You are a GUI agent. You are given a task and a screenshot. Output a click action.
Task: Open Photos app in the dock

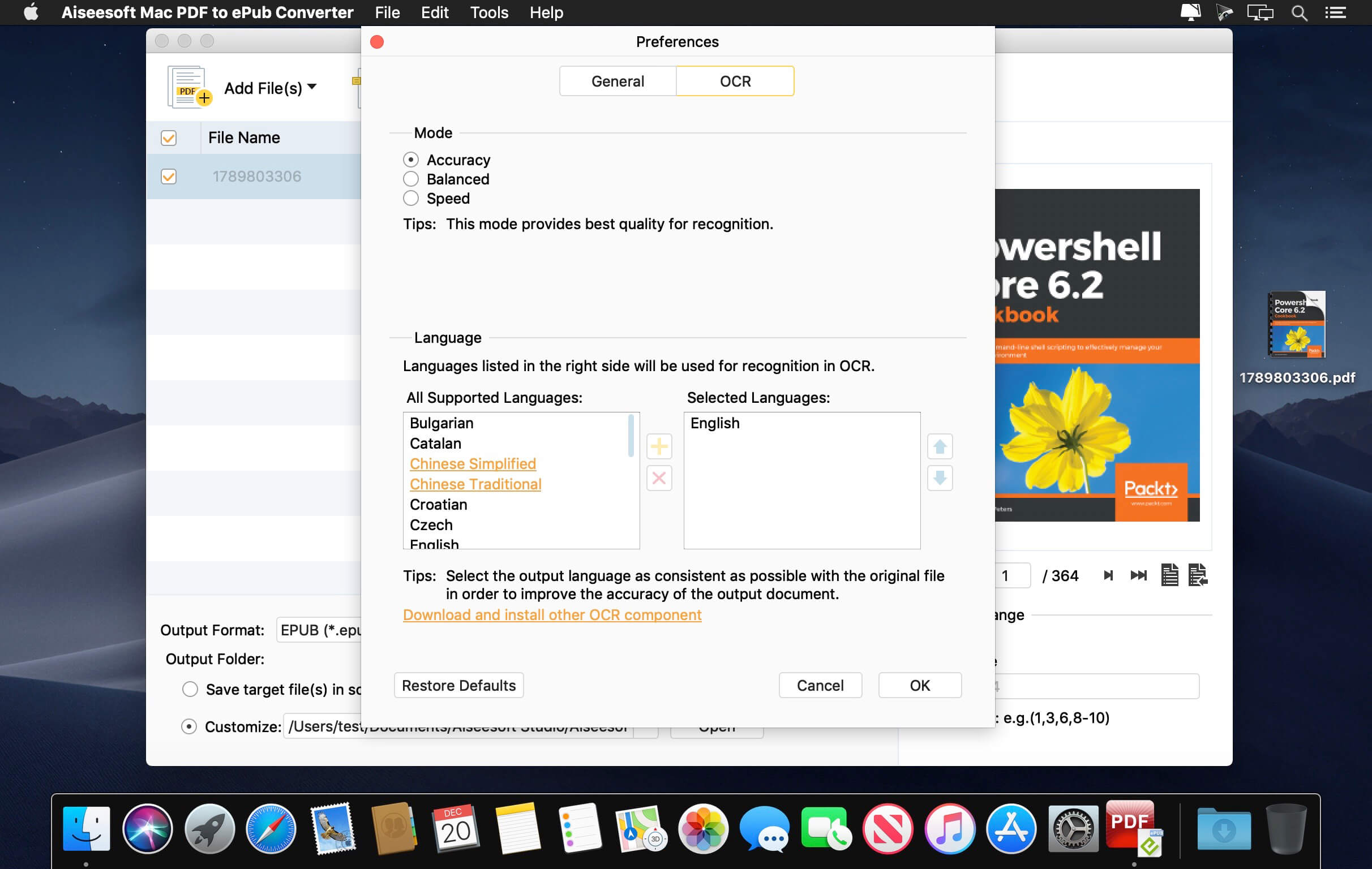[x=702, y=829]
